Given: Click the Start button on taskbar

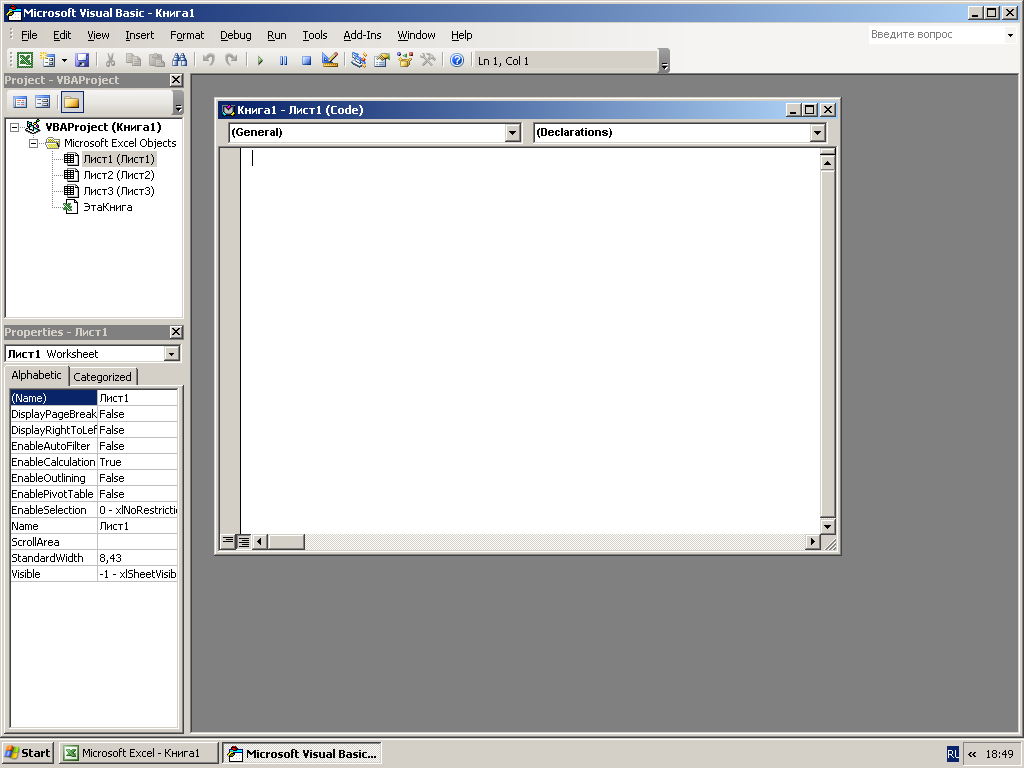Looking at the screenshot, I should [x=27, y=753].
